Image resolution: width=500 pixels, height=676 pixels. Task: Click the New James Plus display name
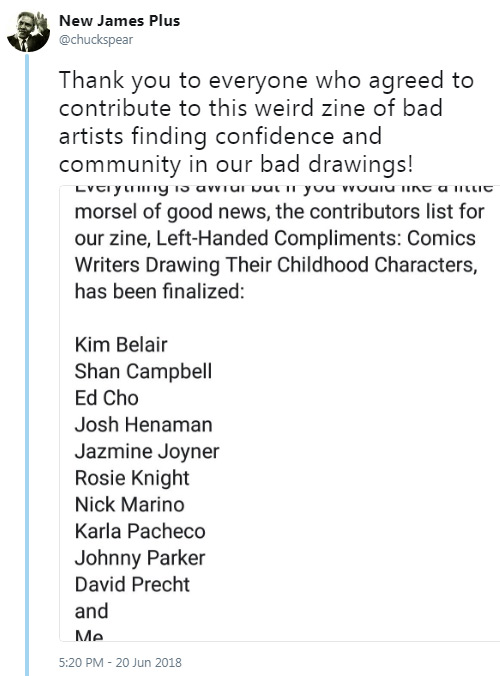119,21
